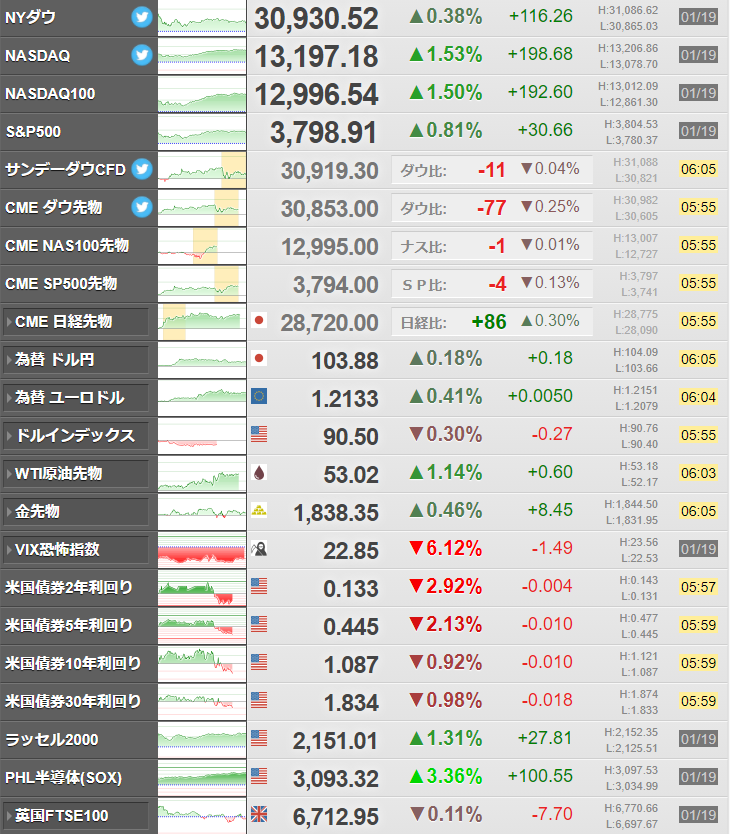Select the NYダウ label
Viewport: 730px width, 834px height.
click(30, 18)
